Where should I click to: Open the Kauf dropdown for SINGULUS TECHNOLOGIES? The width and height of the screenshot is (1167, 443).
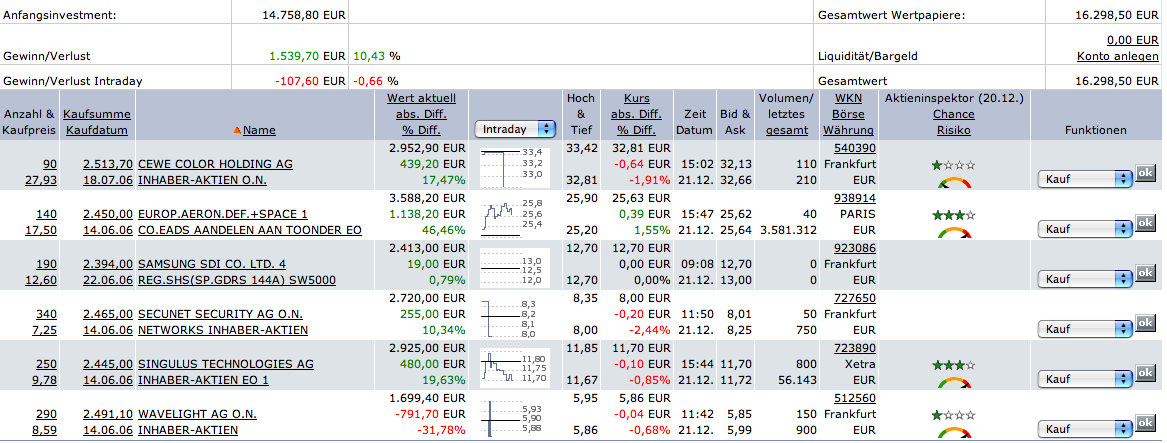click(1085, 379)
